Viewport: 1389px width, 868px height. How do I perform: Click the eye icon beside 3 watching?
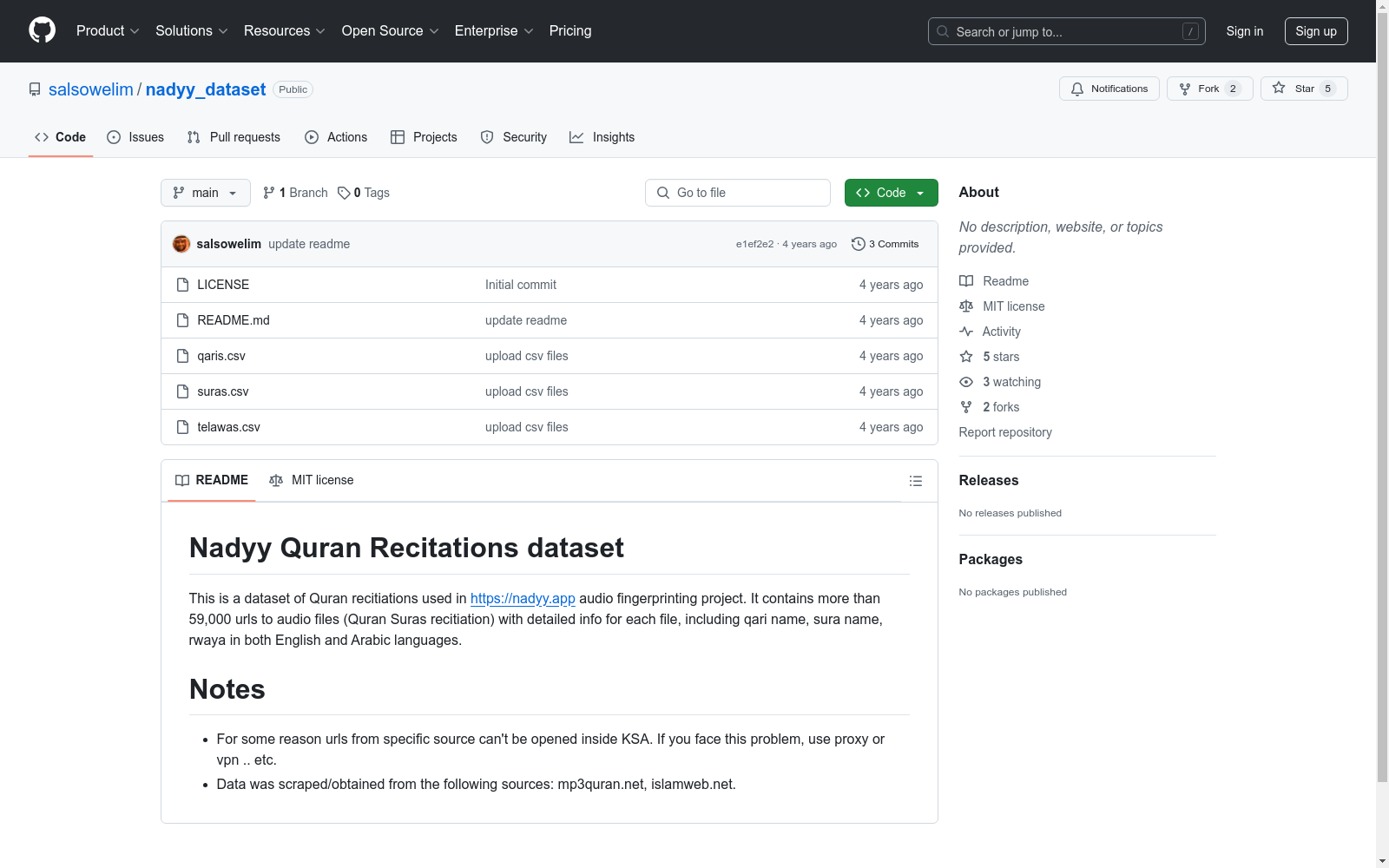tap(966, 382)
